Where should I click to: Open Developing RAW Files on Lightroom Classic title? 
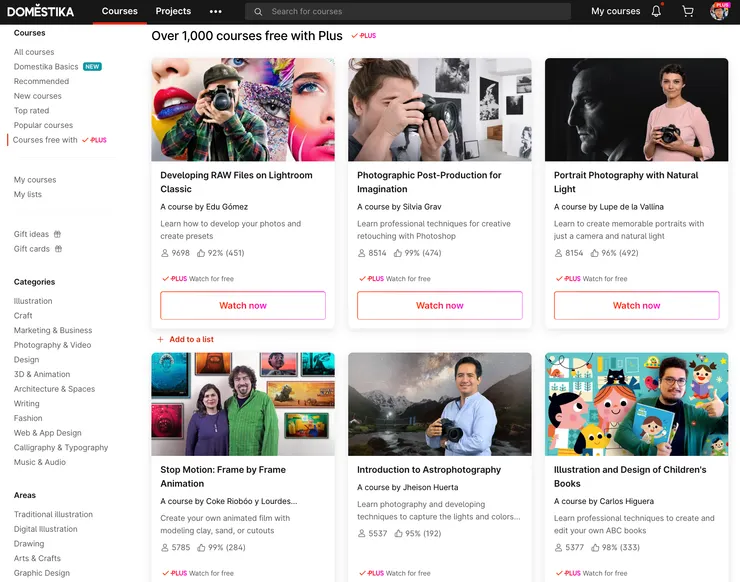click(236, 182)
